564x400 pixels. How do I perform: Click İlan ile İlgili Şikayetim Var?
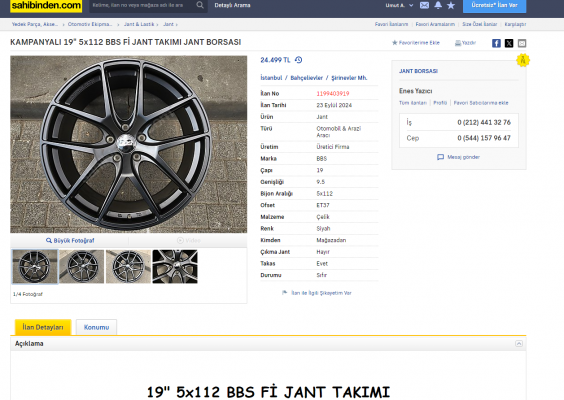click(x=317, y=293)
